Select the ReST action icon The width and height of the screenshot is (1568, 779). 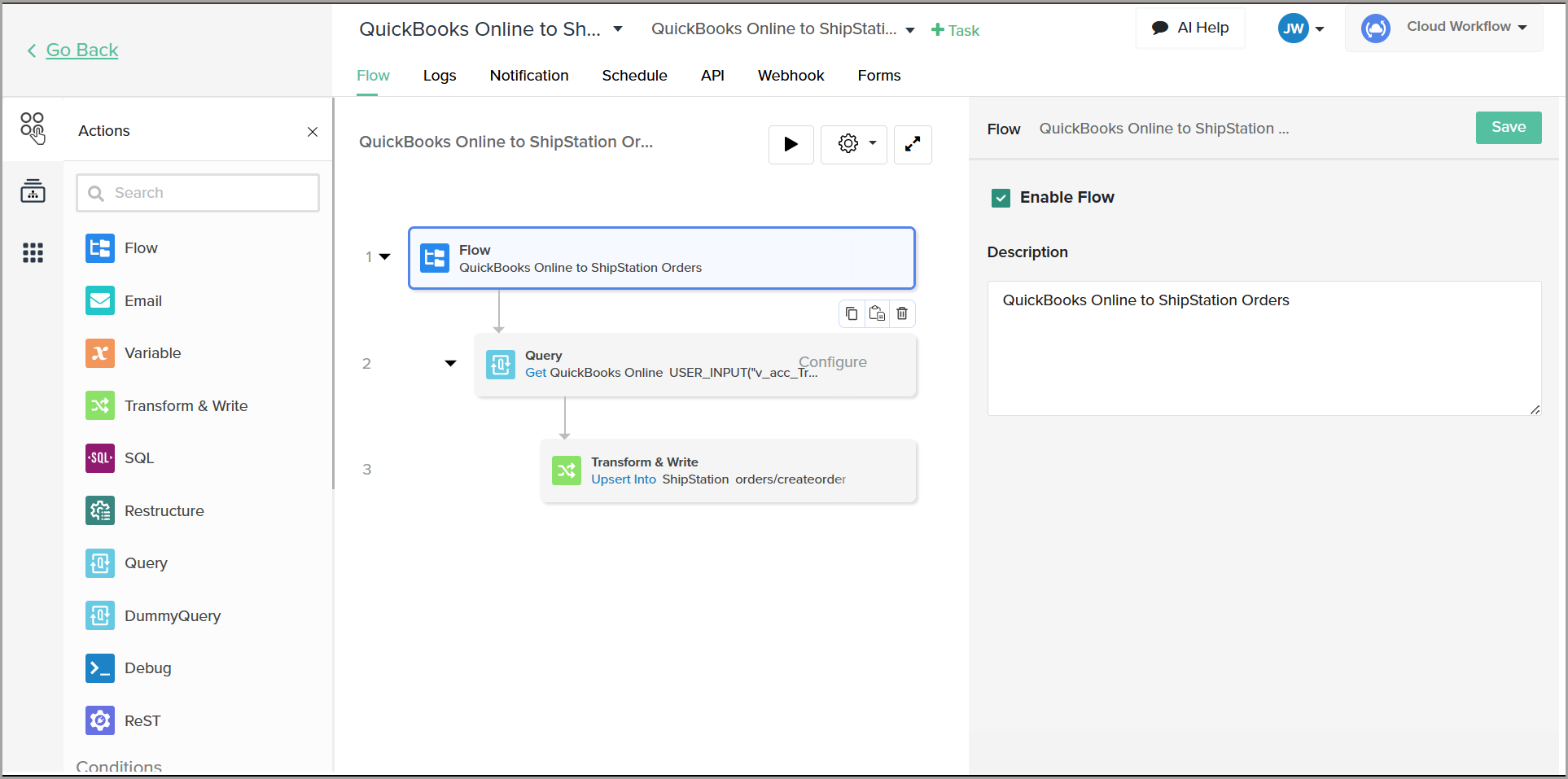(x=100, y=721)
